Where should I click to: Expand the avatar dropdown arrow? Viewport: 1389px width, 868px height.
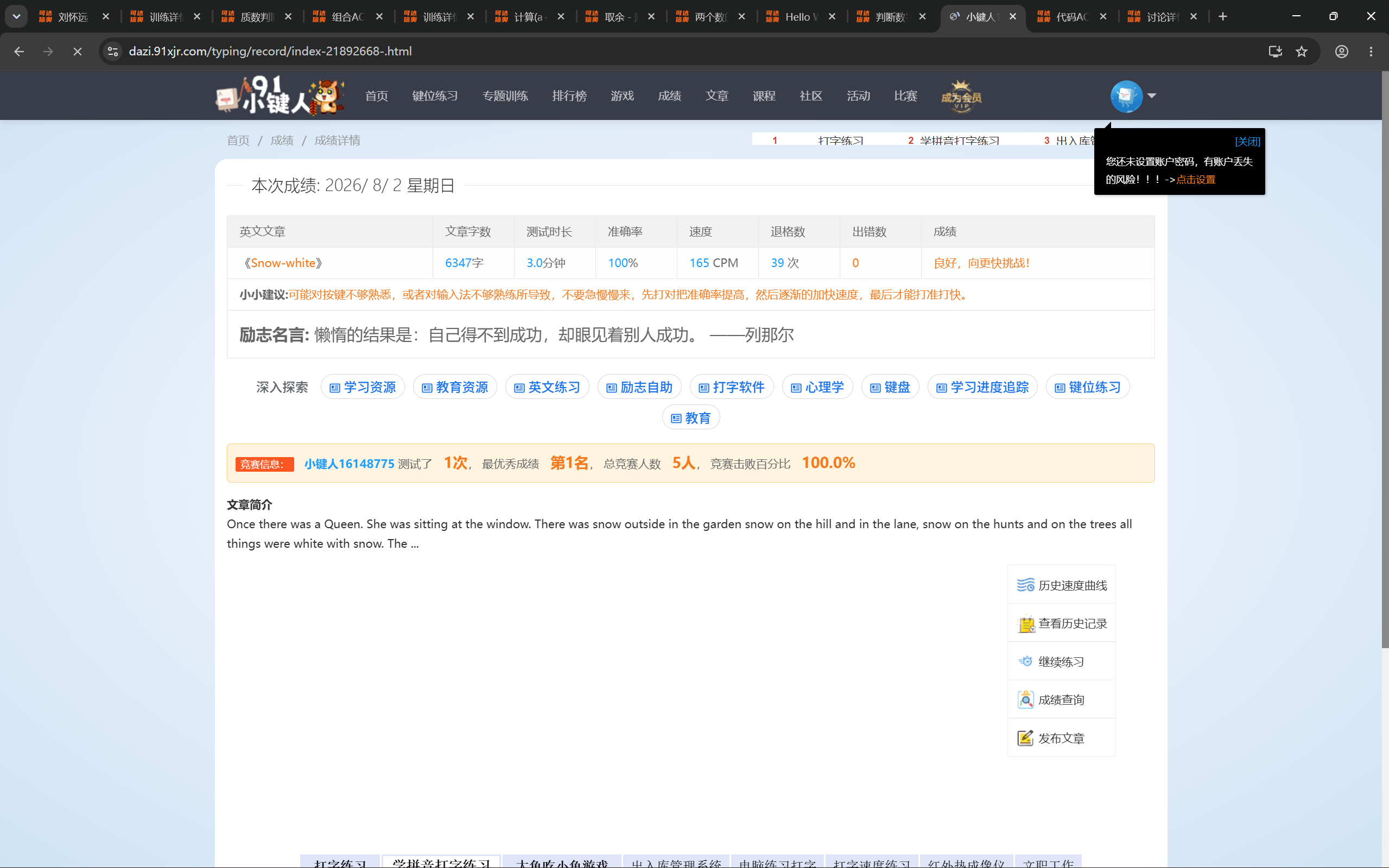pos(1151,96)
